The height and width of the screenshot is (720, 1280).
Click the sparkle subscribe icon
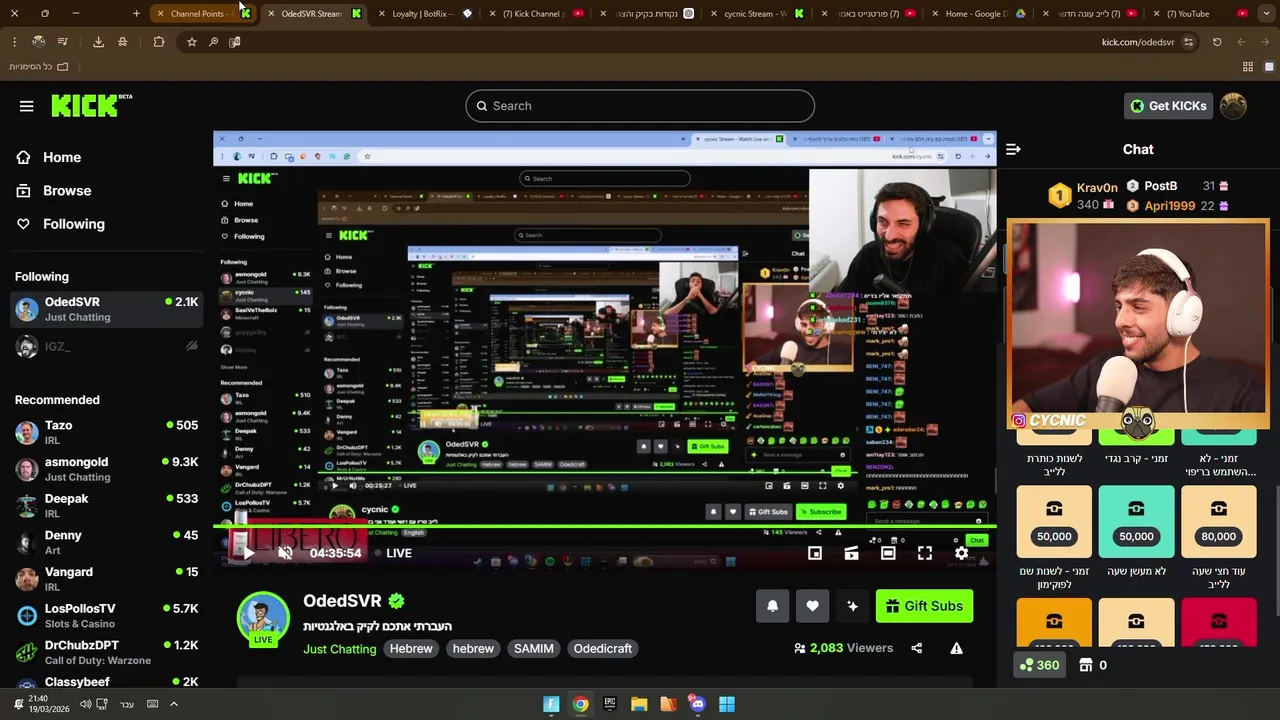point(852,606)
